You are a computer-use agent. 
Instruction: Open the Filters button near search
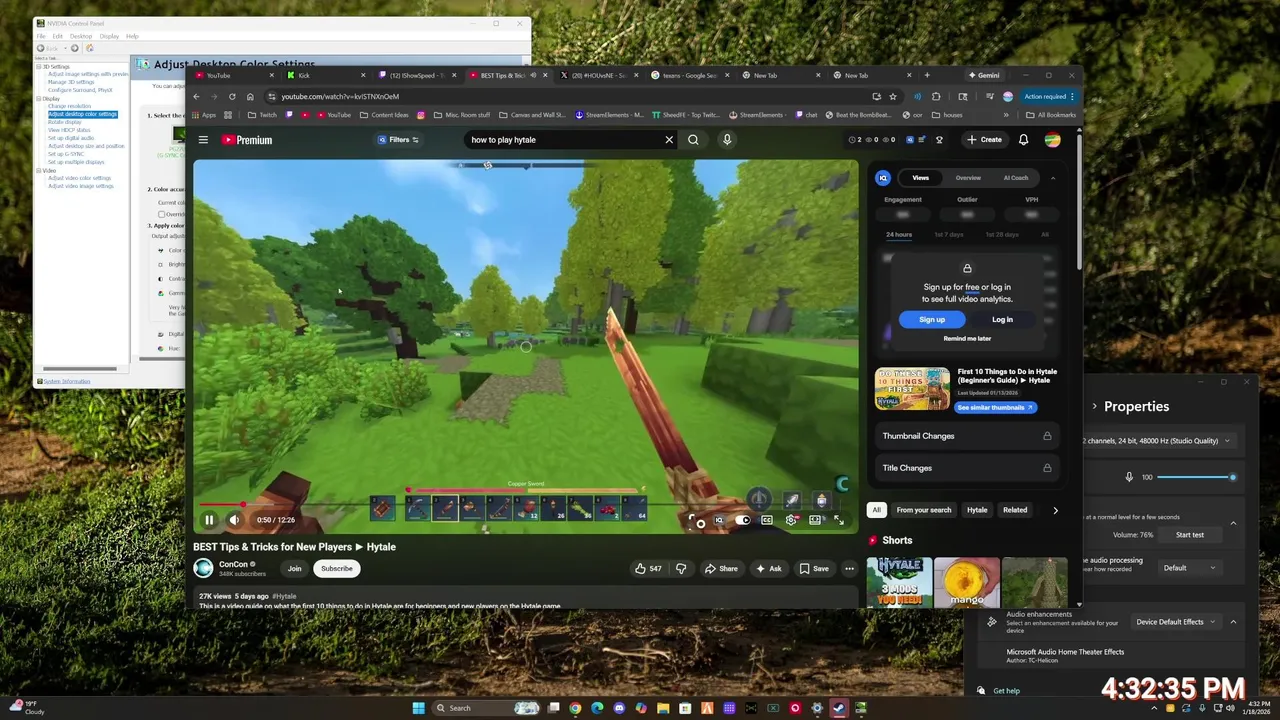click(x=398, y=140)
